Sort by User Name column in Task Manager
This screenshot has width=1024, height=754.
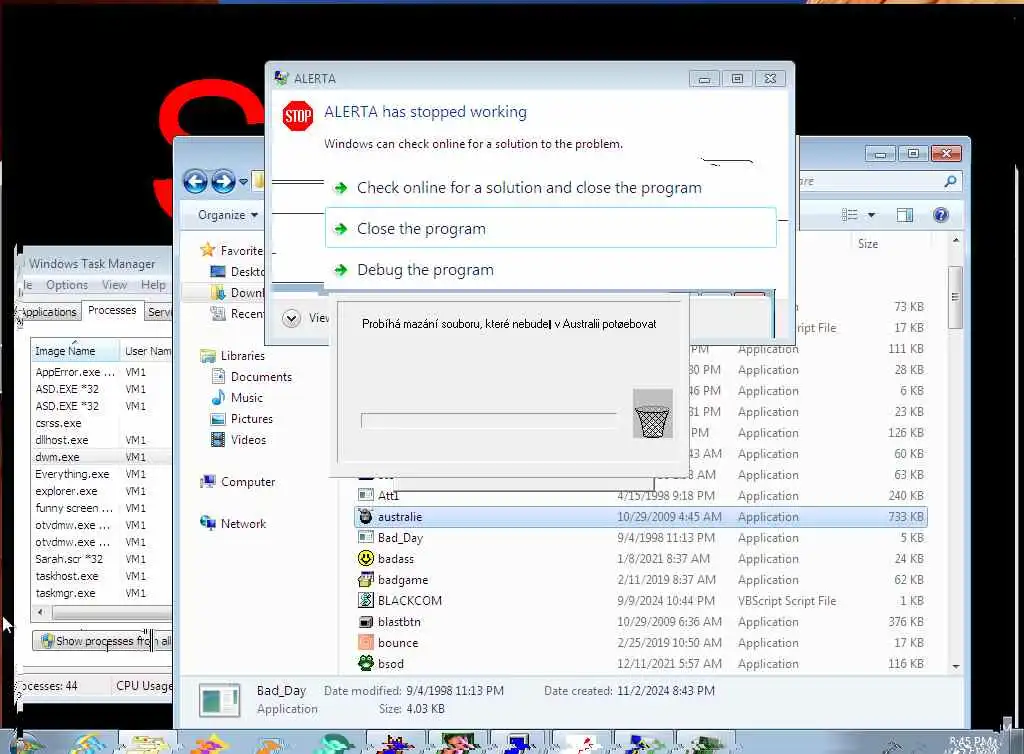(x=147, y=351)
